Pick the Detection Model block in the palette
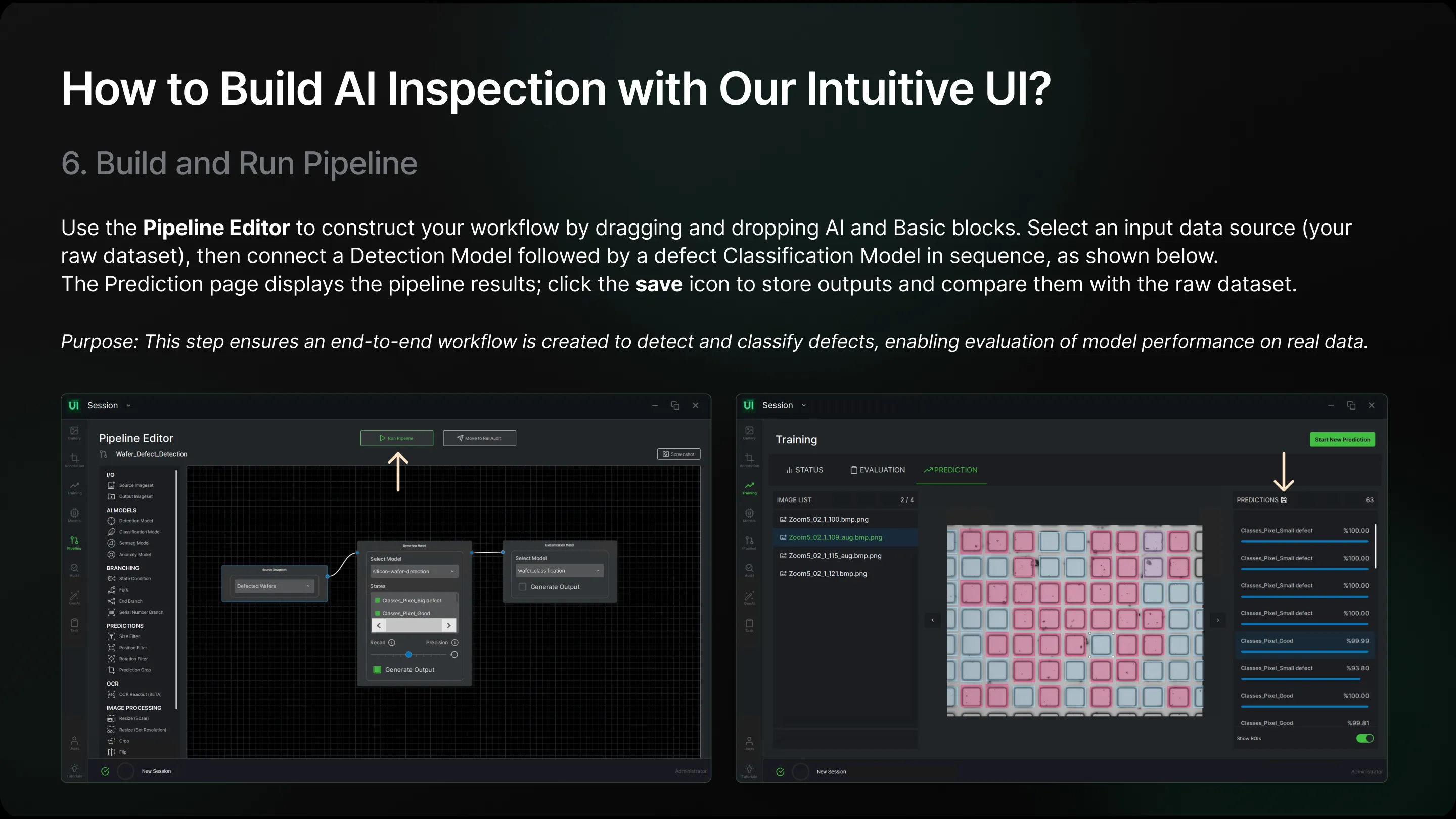The width and height of the screenshot is (1456, 819). 130,521
